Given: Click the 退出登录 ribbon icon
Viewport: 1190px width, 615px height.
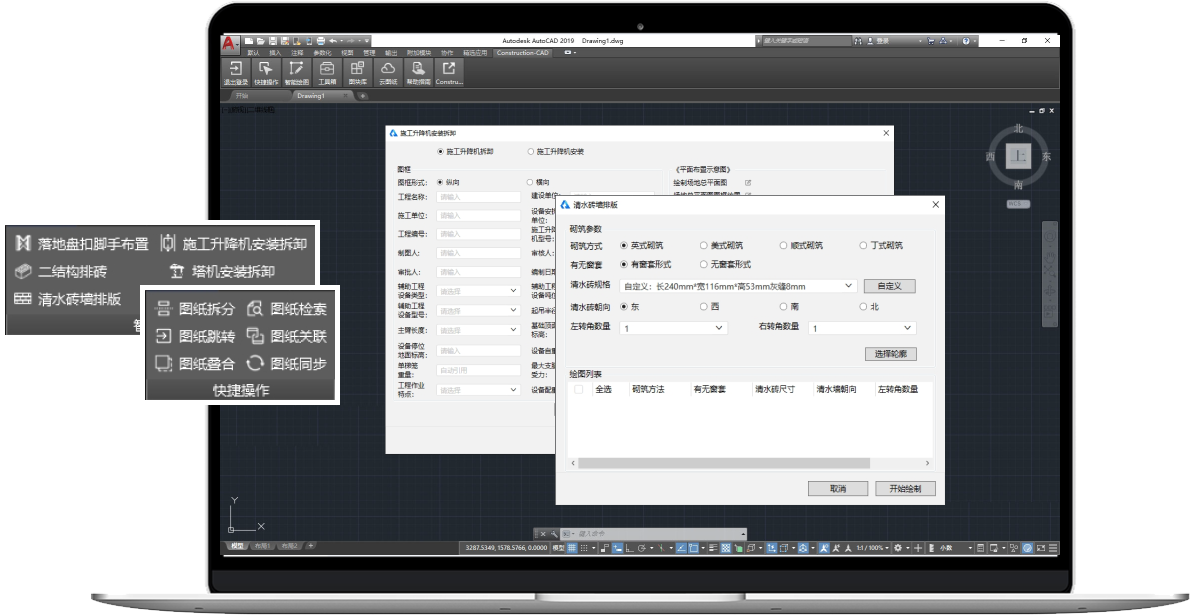Looking at the screenshot, I should coord(236,71).
